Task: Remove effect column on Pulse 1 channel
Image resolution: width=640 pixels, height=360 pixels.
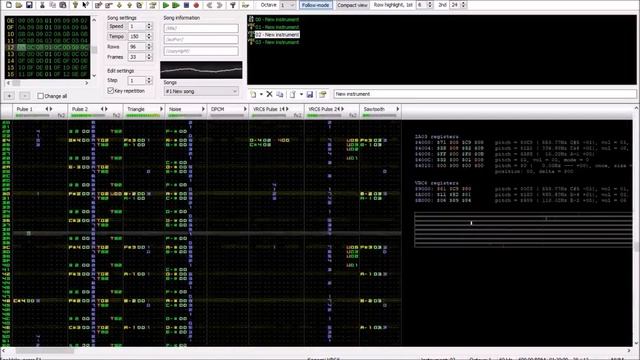Action: point(47,109)
